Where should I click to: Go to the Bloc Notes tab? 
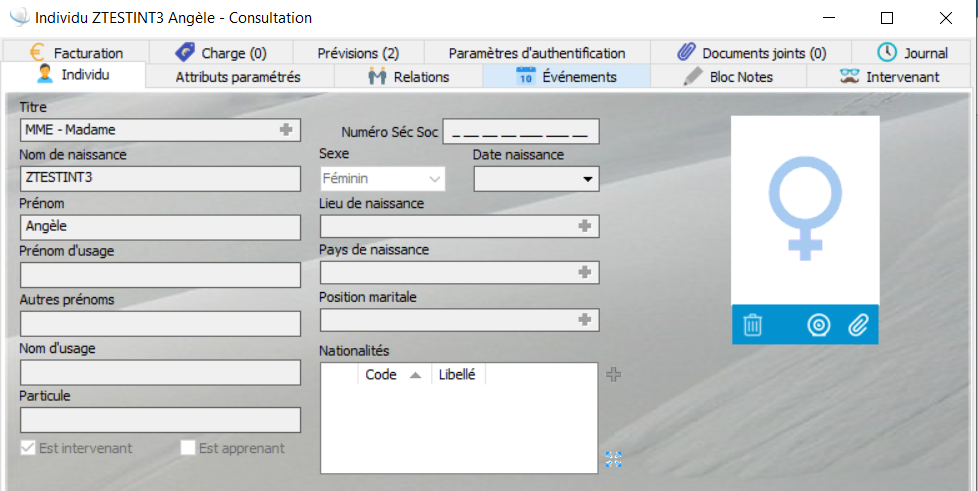[x=728, y=76]
